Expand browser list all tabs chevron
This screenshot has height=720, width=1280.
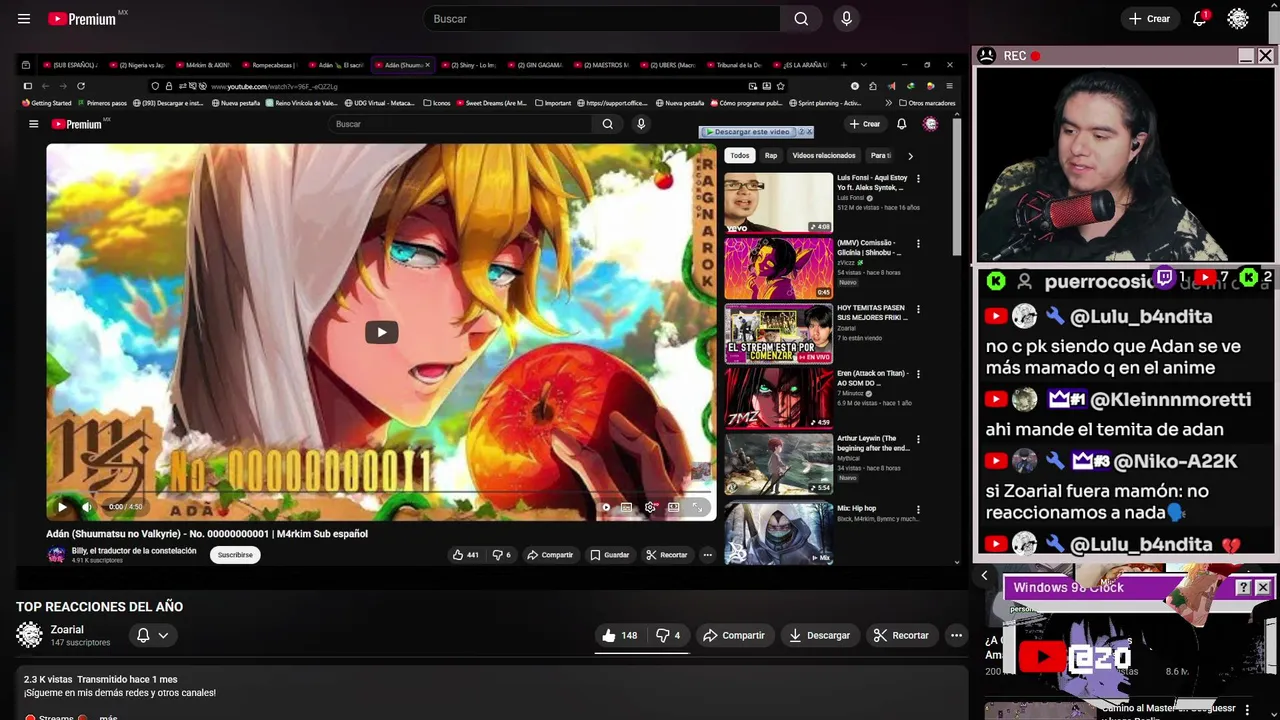[x=864, y=65]
